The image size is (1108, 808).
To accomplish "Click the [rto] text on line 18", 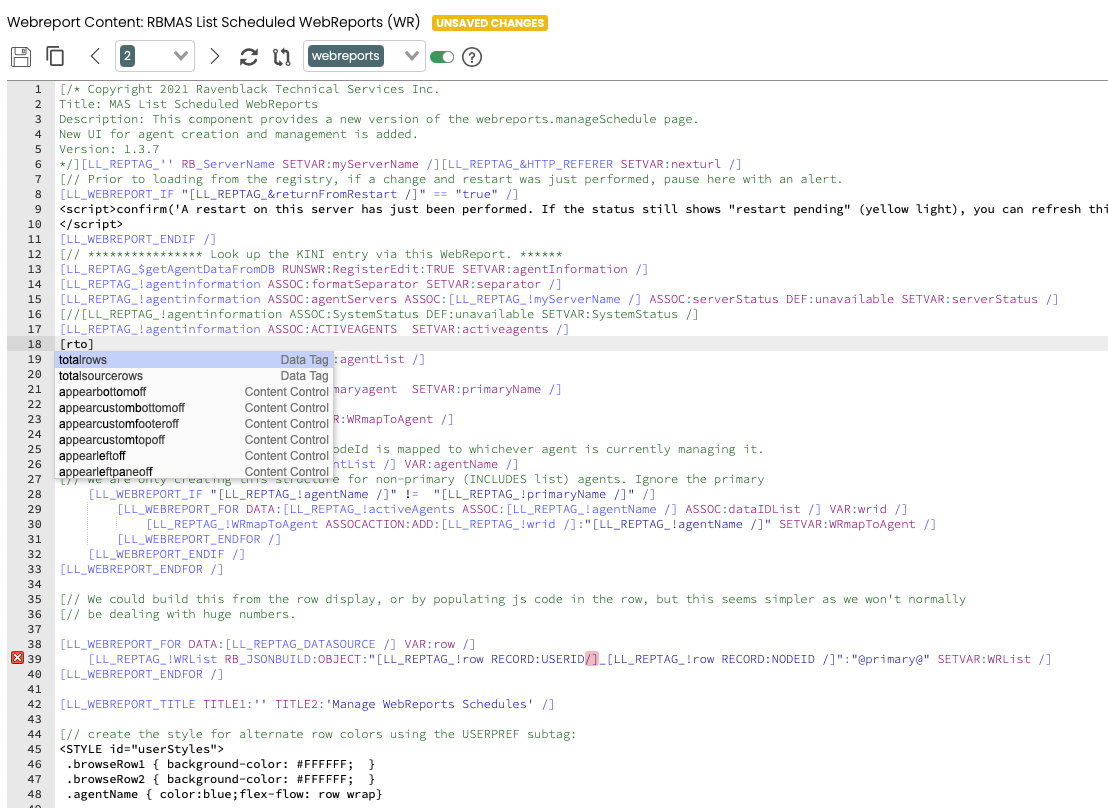I will click(77, 344).
